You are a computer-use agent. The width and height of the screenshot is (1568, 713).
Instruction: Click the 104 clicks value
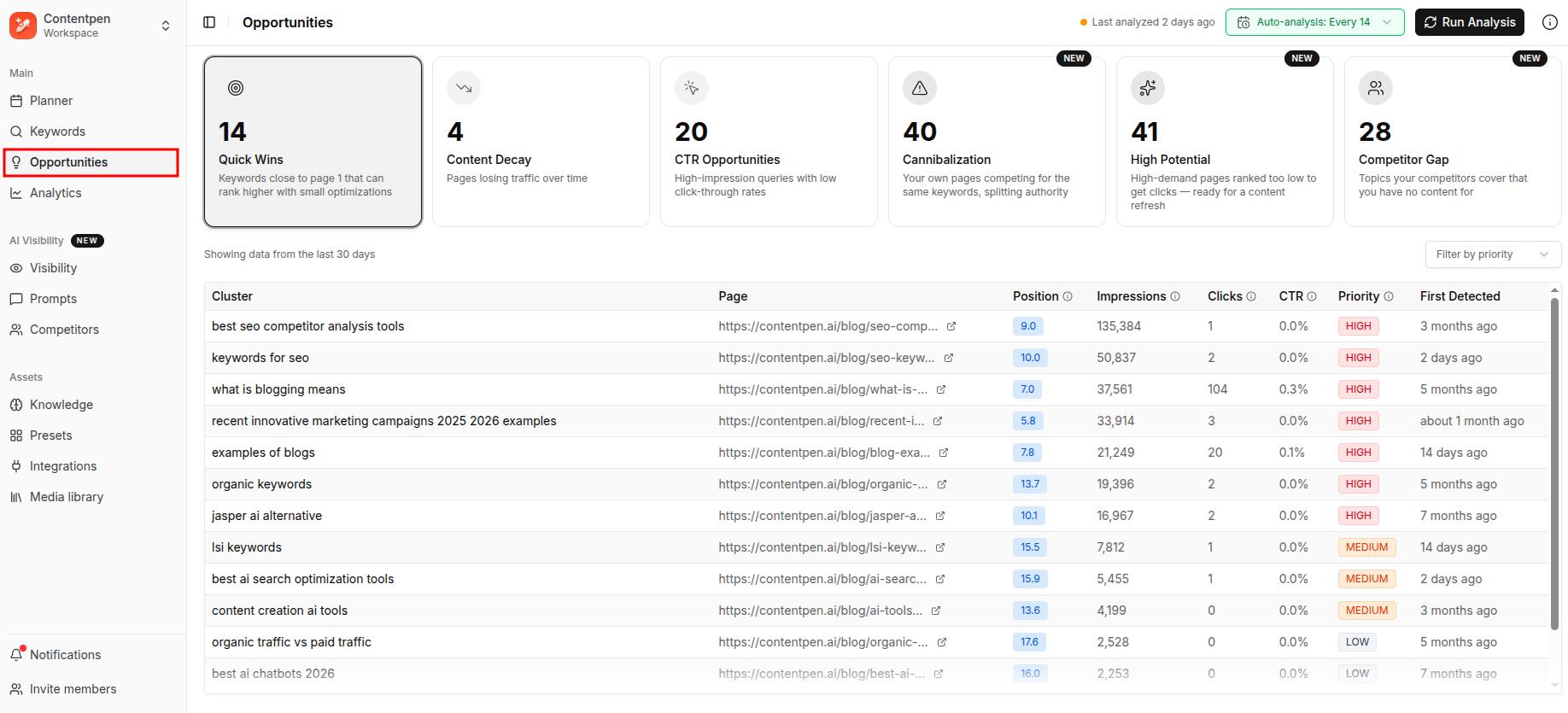click(x=1217, y=389)
